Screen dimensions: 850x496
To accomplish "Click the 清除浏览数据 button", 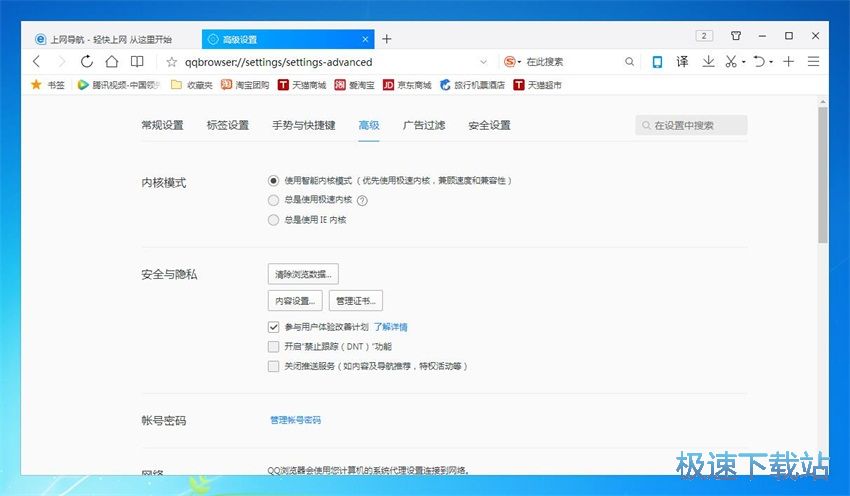I will [303, 274].
